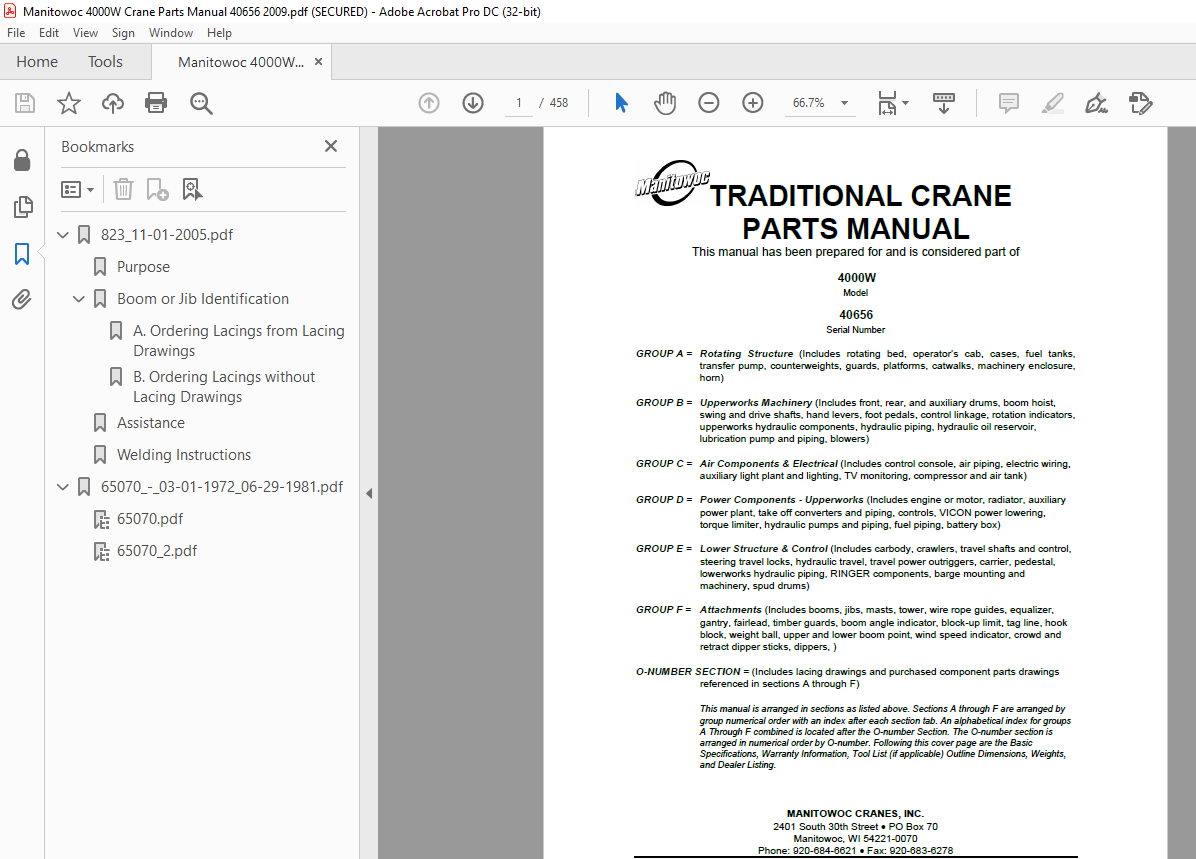Open the File menu
Screen dimensions: 1196x859
(x=16, y=33)
